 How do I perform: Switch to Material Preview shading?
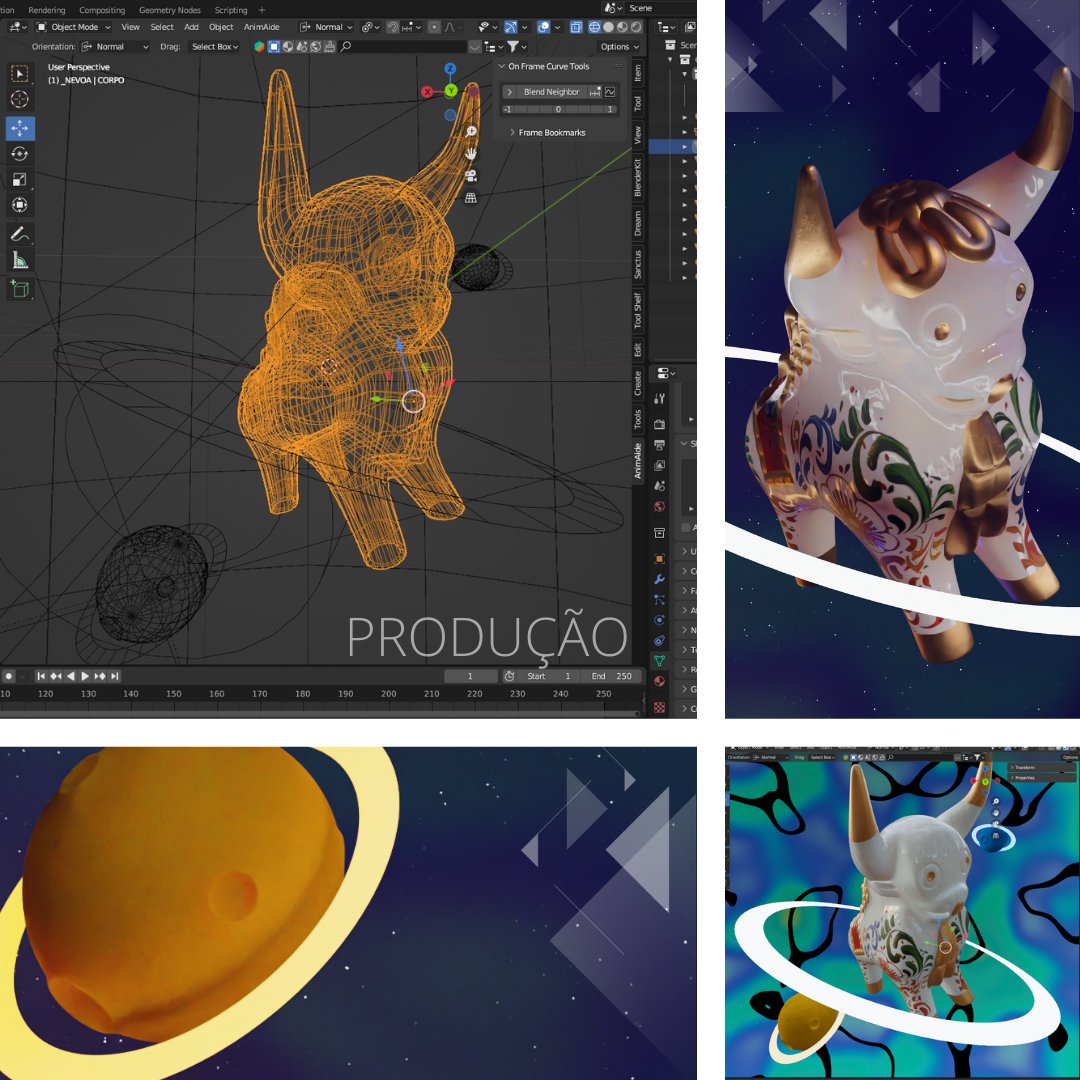coord(622,27)
